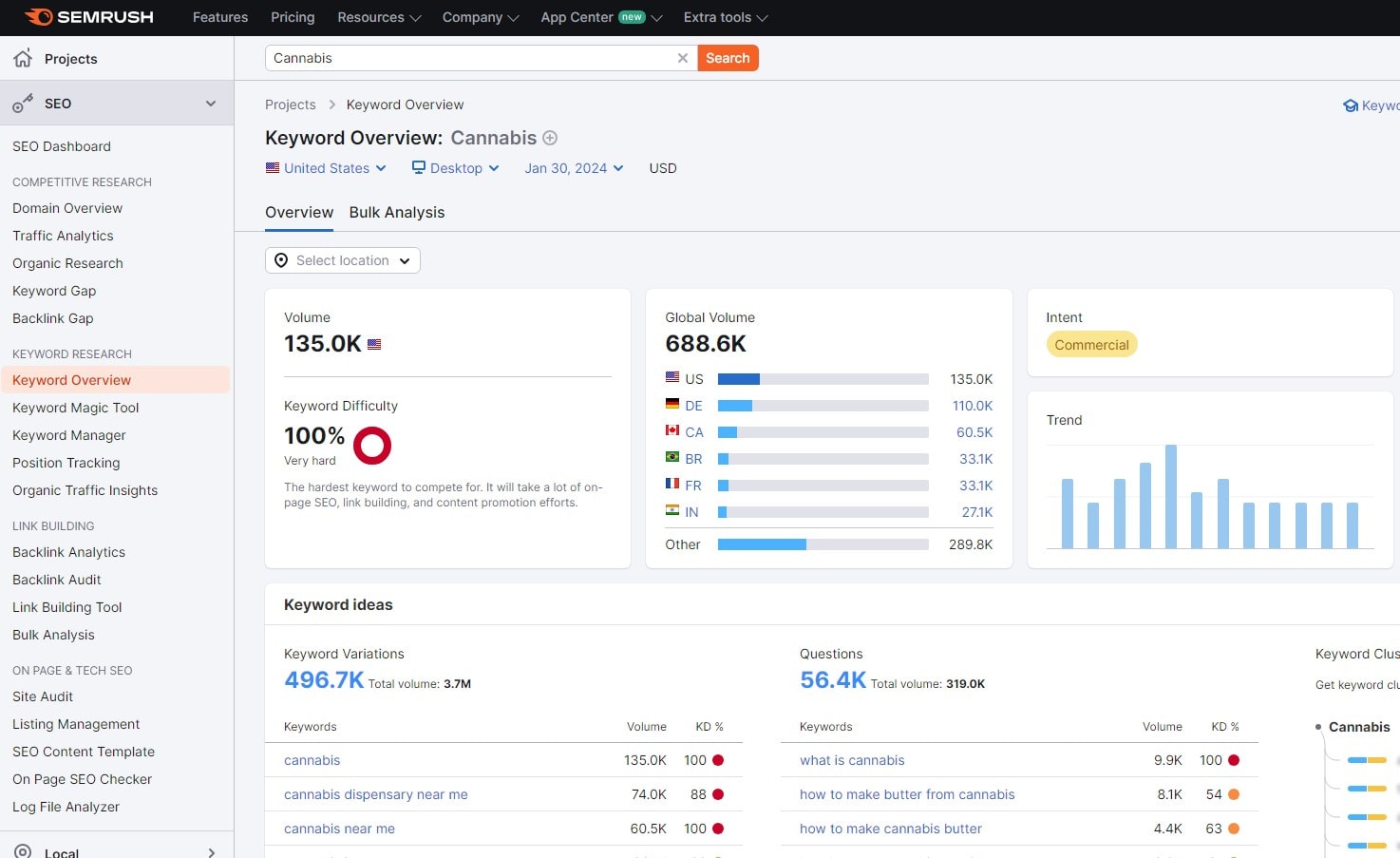Image resolution: width=1400 pixels, height=858 pixels.
Task: Click the Cannabis cluster node
Action: (x=1359, y=727)
